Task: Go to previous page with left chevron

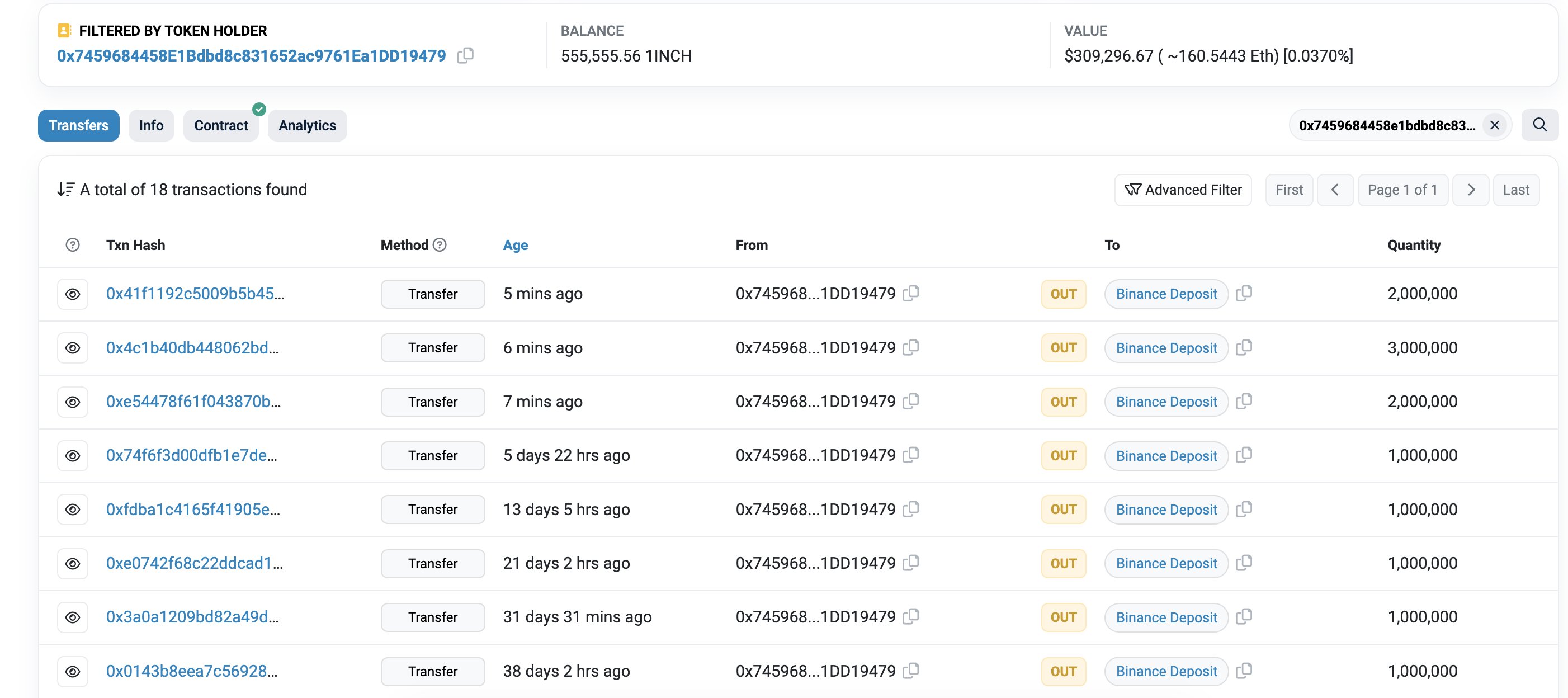Action: pyautogui.click(x=1335, y=190)
